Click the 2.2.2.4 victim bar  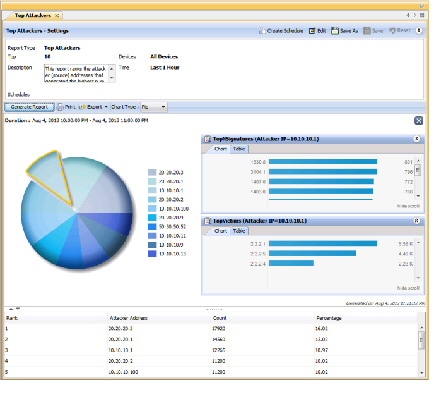point(291,263)
